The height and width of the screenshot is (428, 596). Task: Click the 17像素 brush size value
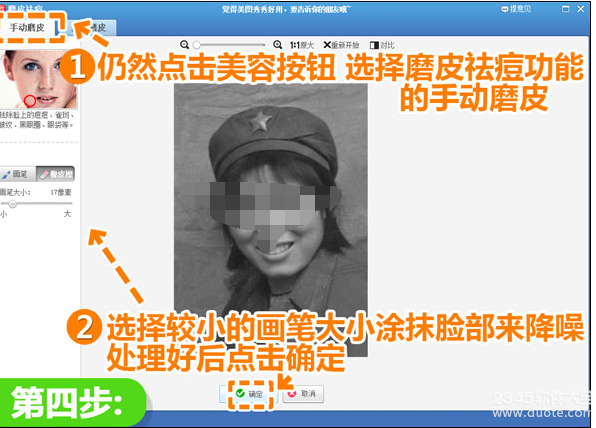coord(61,192)
